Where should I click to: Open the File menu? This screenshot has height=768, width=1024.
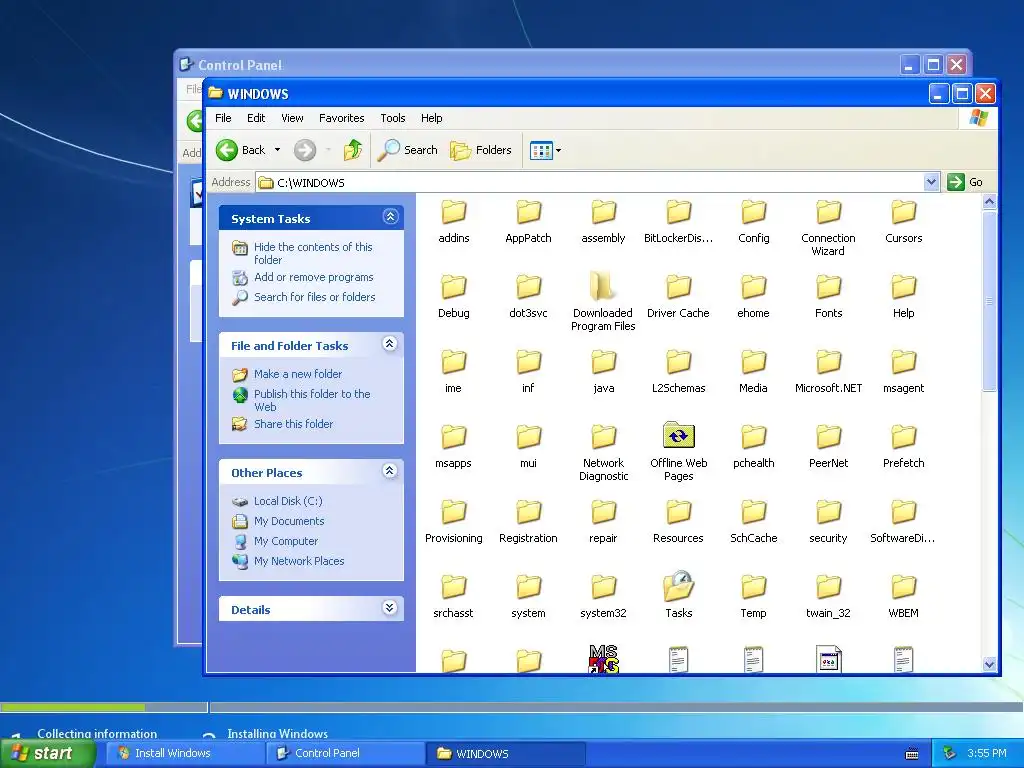(x=223, y=118)
